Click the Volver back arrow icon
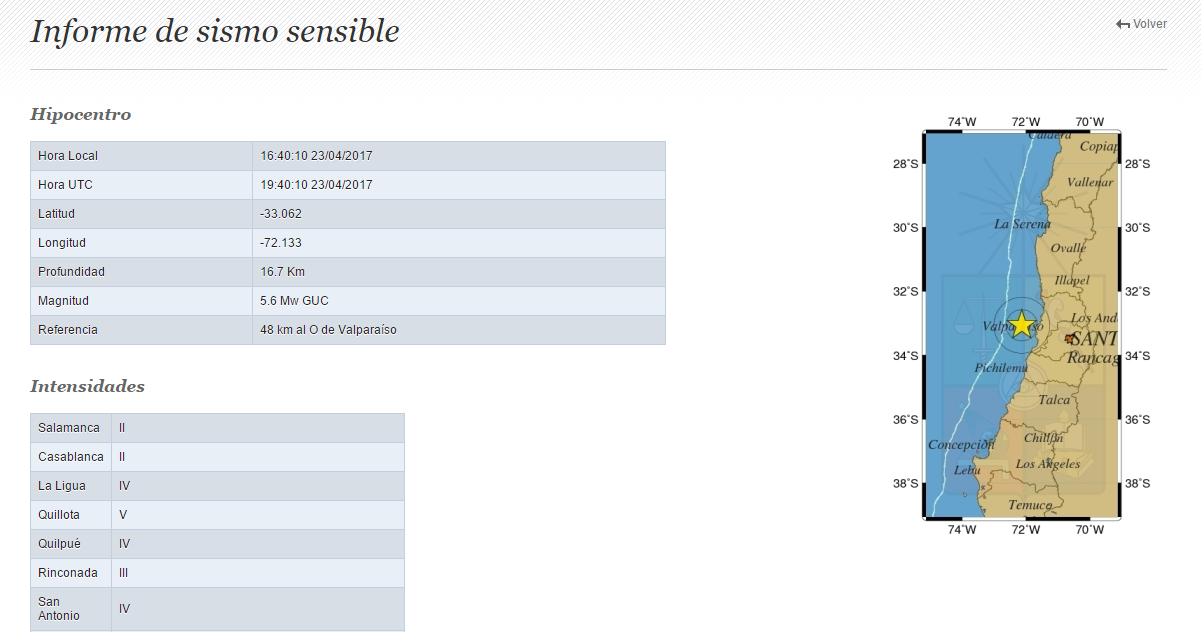1201x632 pixels. click(x=1123, y=24)
